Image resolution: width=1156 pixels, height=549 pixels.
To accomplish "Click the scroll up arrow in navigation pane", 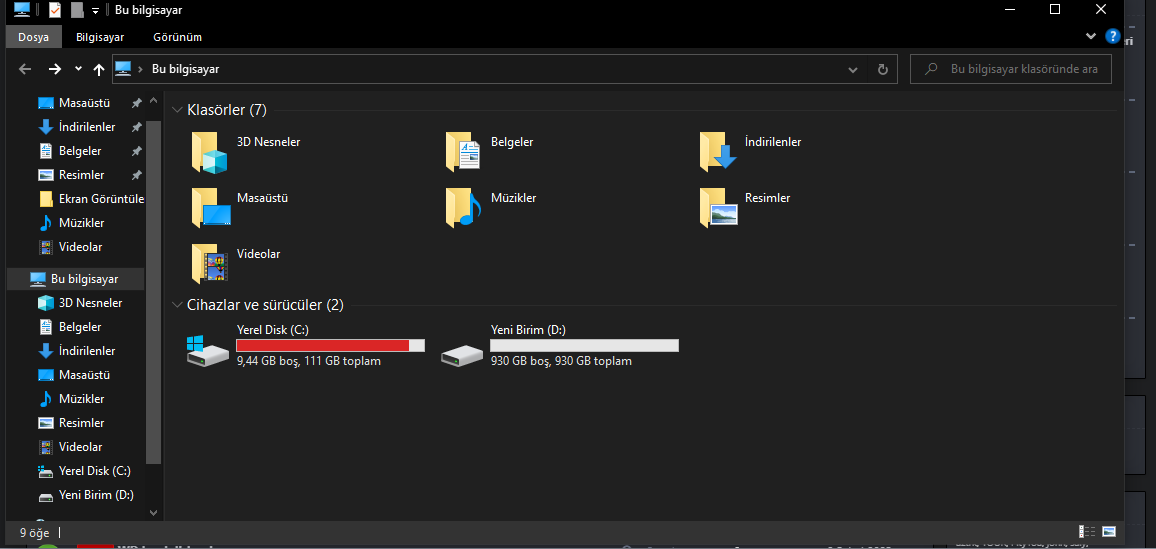I will pyautogui.click(x=153, y=99).
